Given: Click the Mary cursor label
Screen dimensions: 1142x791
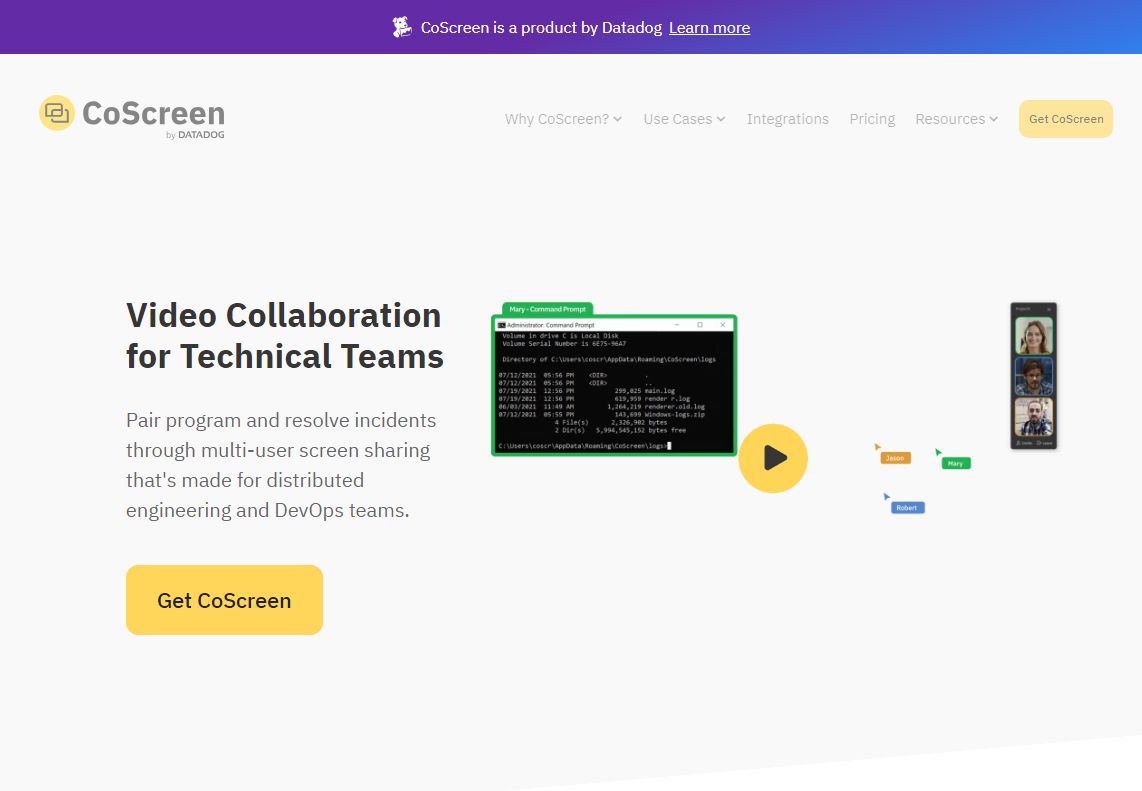Looking at the screenshot, I should [x=956, y=463].
